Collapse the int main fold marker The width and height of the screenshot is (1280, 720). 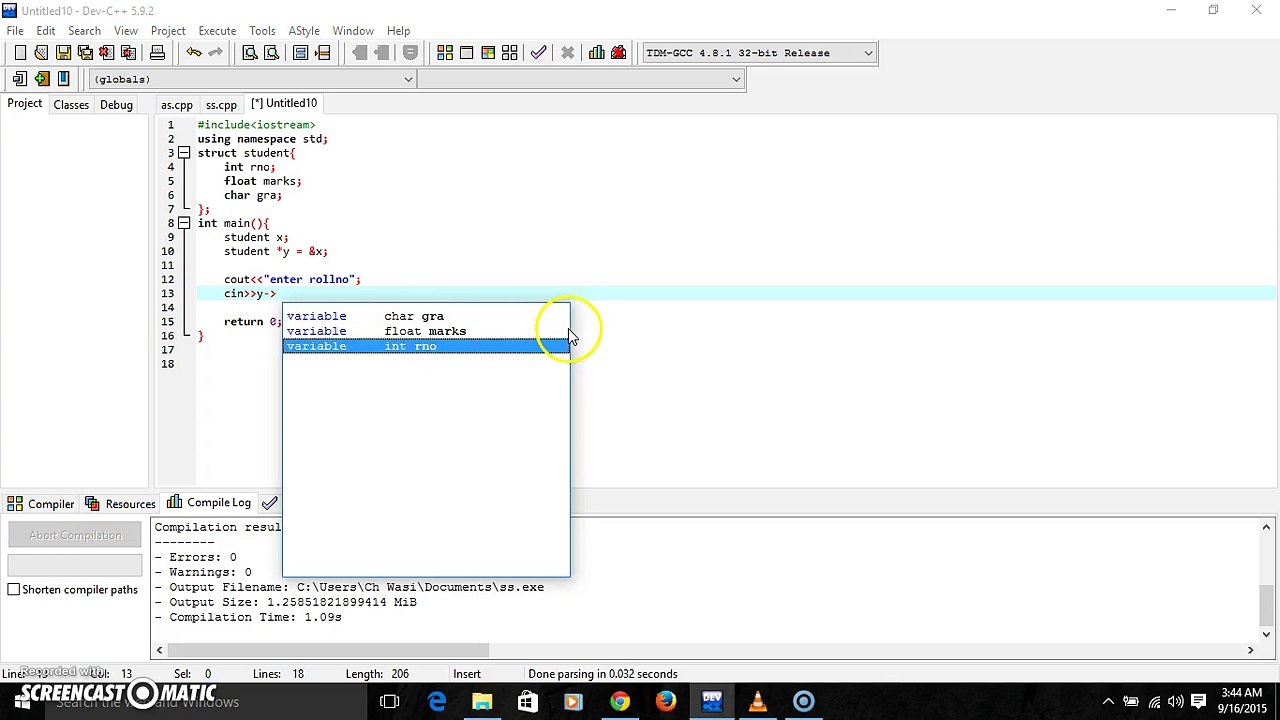pos(184,223)
